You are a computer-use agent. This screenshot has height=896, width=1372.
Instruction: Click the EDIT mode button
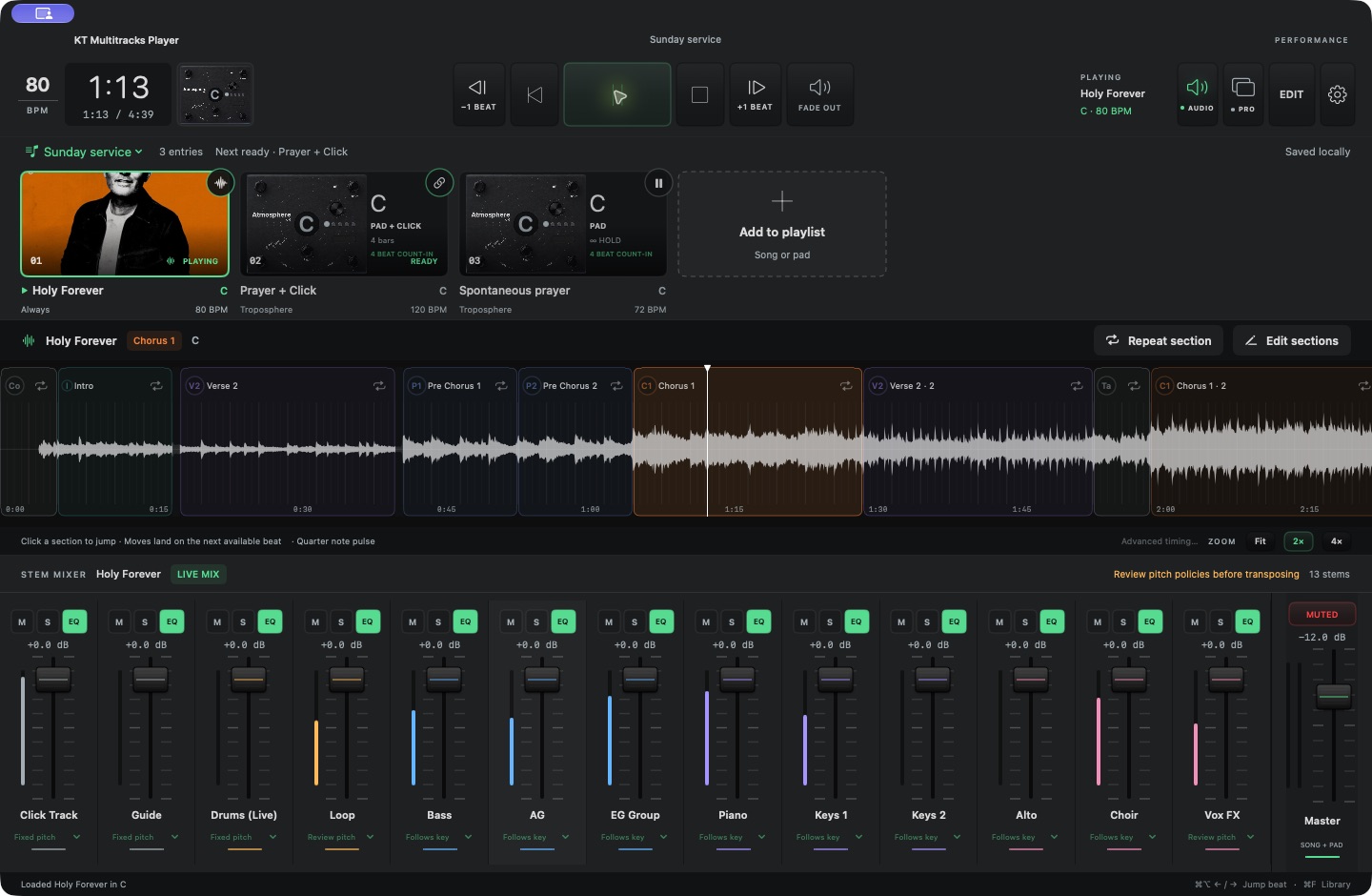[x=1291, y=94]
